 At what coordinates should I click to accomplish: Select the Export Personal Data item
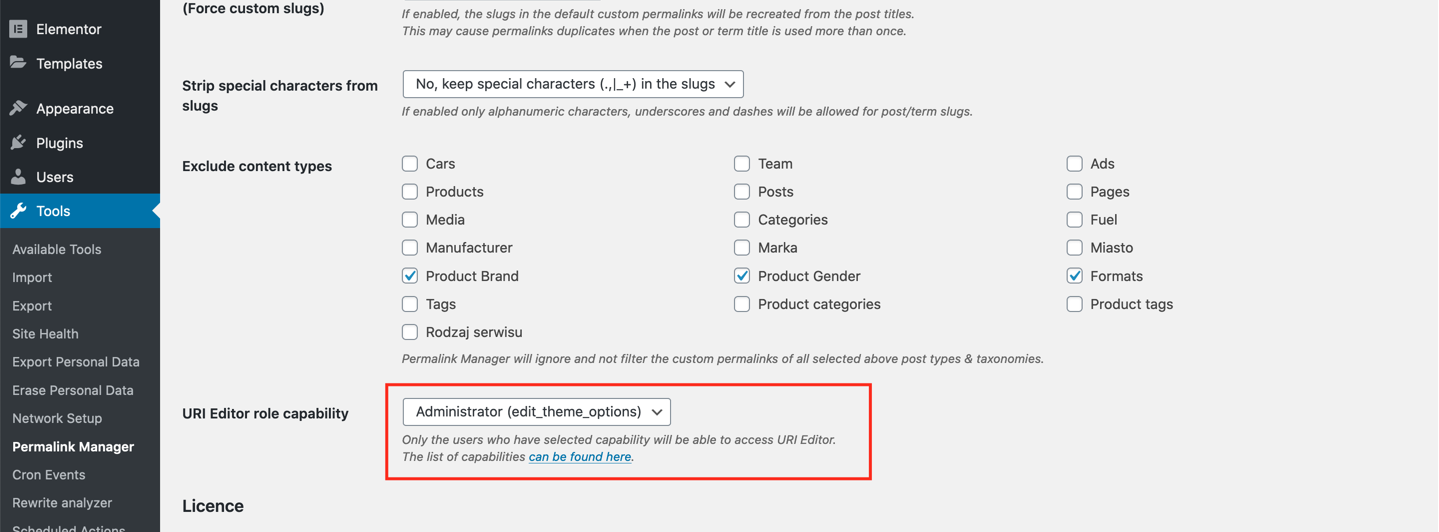(76, 362)
